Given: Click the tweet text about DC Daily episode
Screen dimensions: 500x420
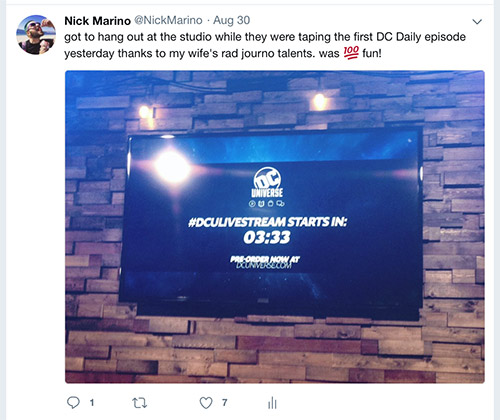Looking at the screenshot, I should coord(265,45).
